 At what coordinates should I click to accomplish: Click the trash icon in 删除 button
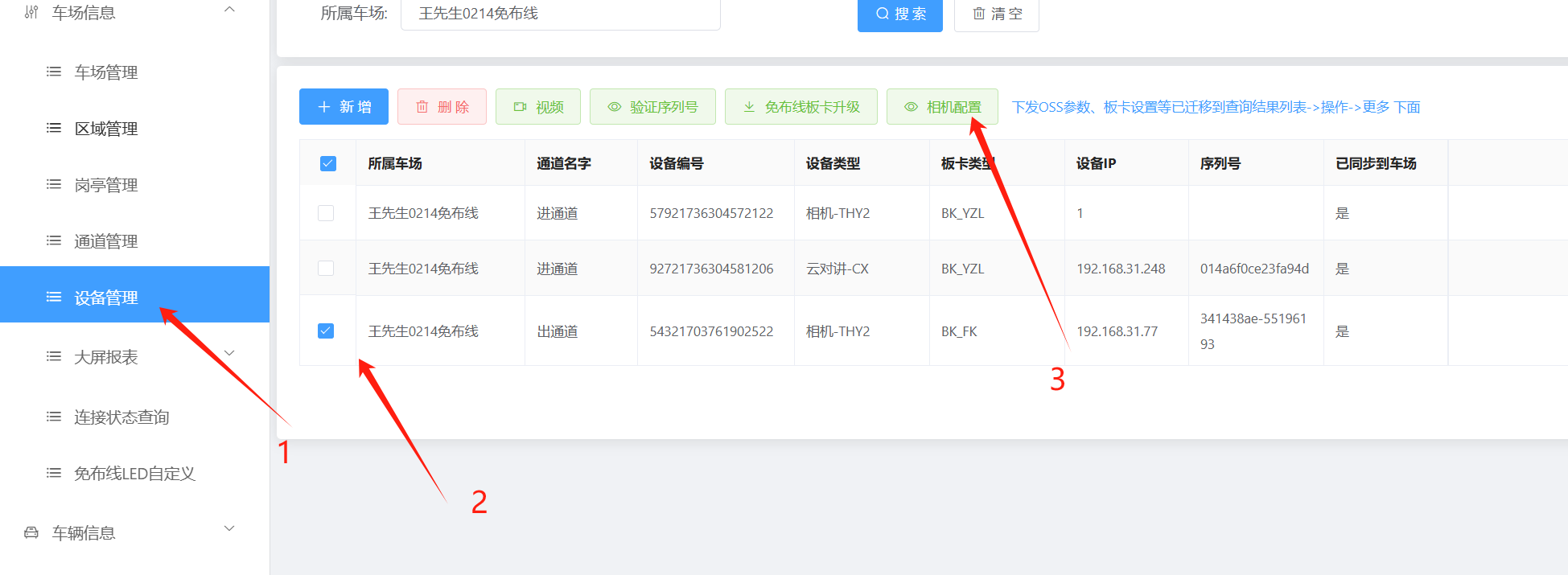(422, 107)
